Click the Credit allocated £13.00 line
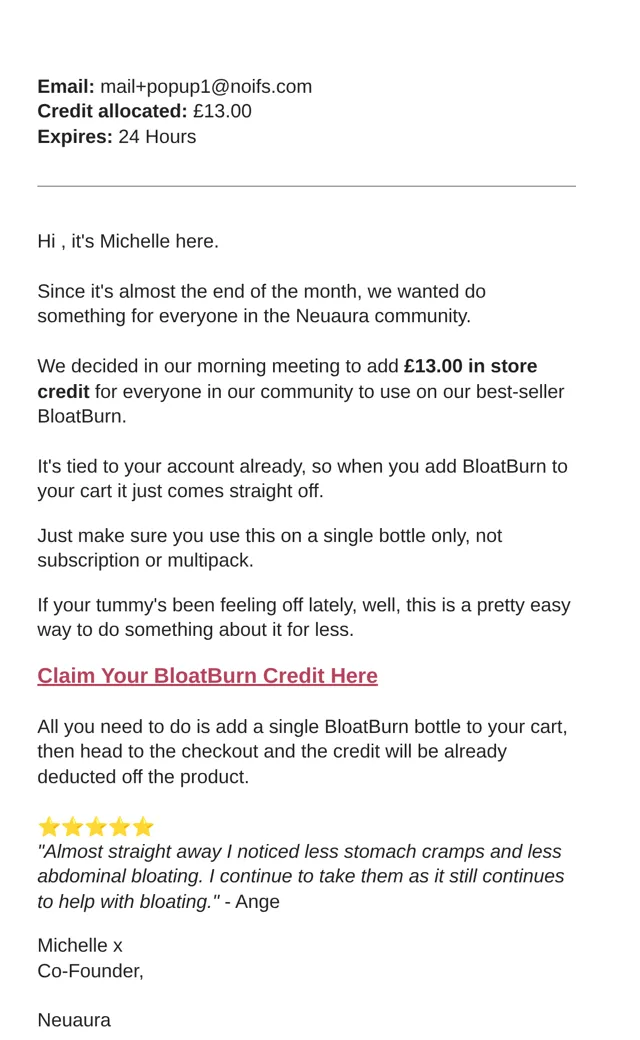This screenshot has width=640, height=1040. [x=145, y=111]
